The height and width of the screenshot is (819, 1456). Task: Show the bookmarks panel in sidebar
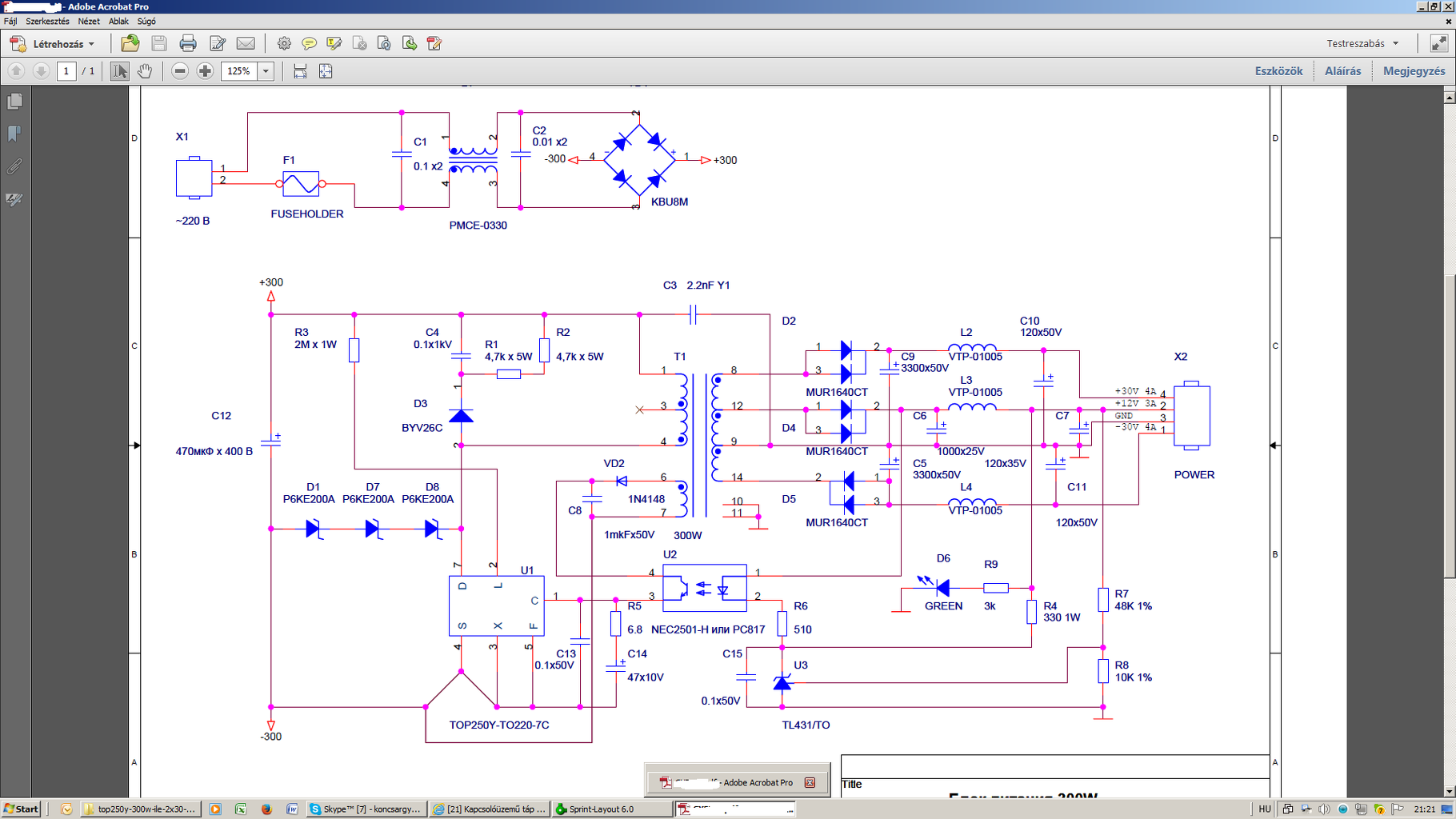pyautogui.click(x=14, y=134)
